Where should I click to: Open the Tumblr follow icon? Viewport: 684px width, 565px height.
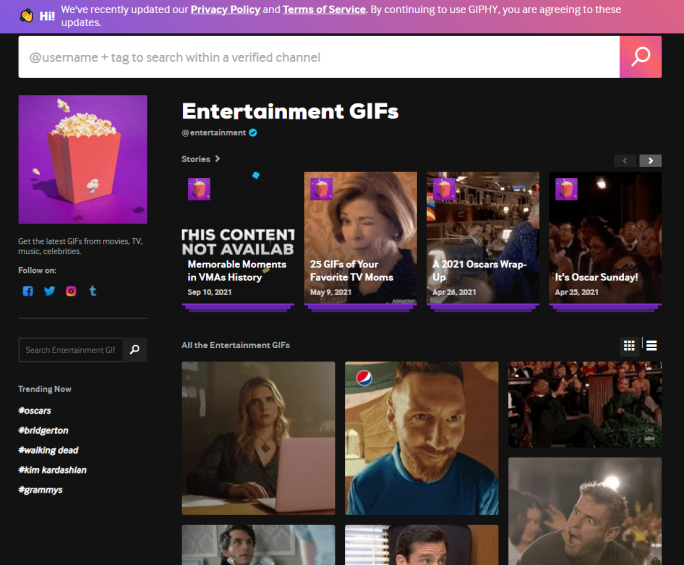(x=93, y=291)
